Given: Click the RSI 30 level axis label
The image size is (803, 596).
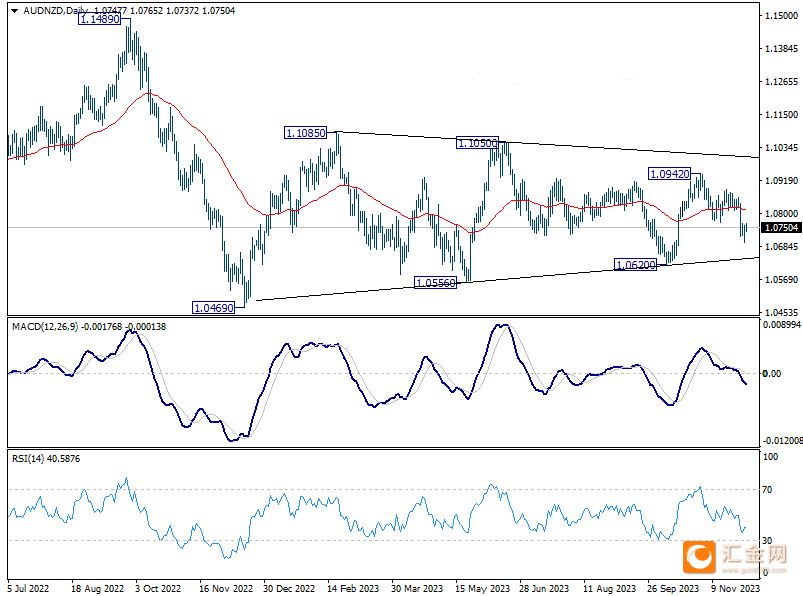Looking at the screenshot, I should coord(767,540).
